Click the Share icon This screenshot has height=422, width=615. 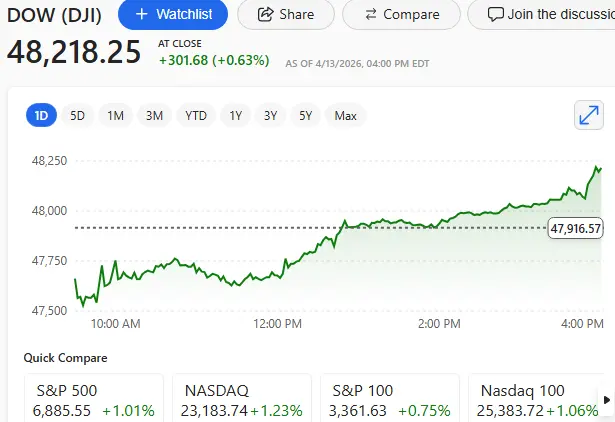pyautogui.click(x=265, y=15)
